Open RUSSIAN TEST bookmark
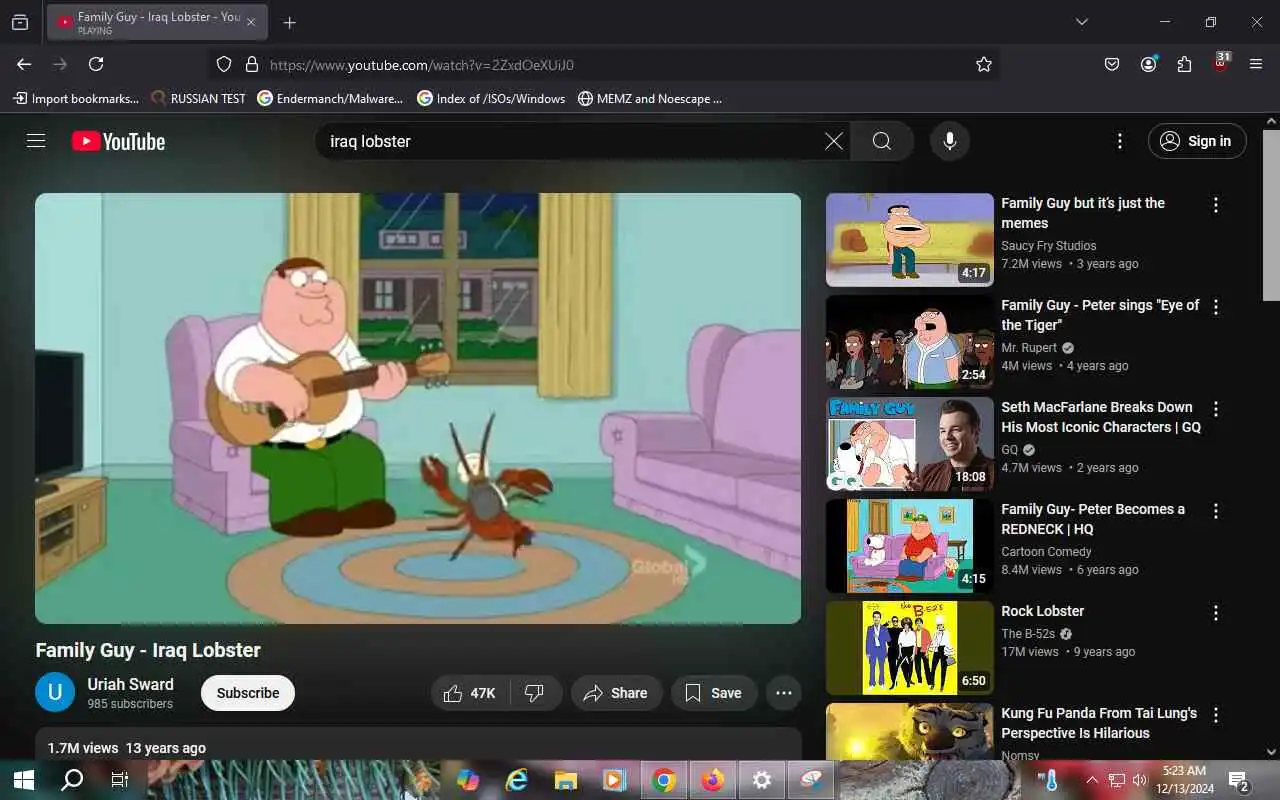The height and width of the screenshot is (800, 1280). [x=198, y=98]
